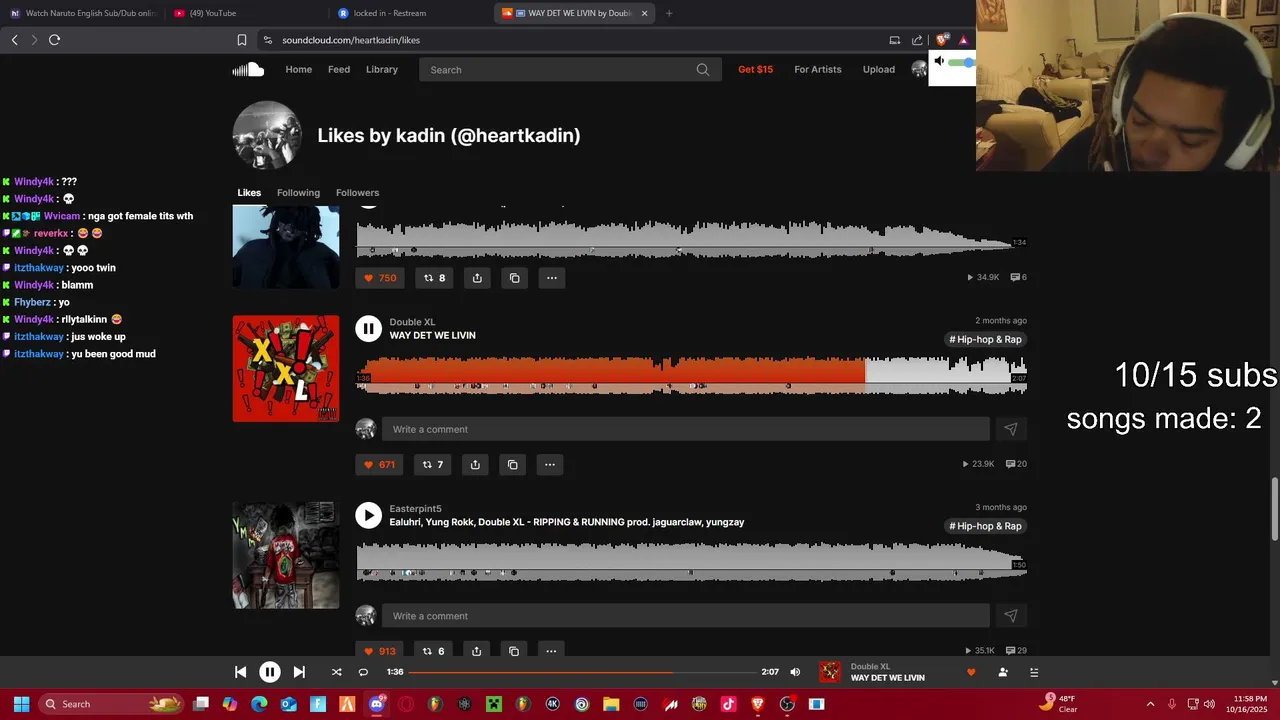This screenshot has width=1280, height=720.
Task: Open Library in SoundCloud navigation
Action: pos(381,69)
